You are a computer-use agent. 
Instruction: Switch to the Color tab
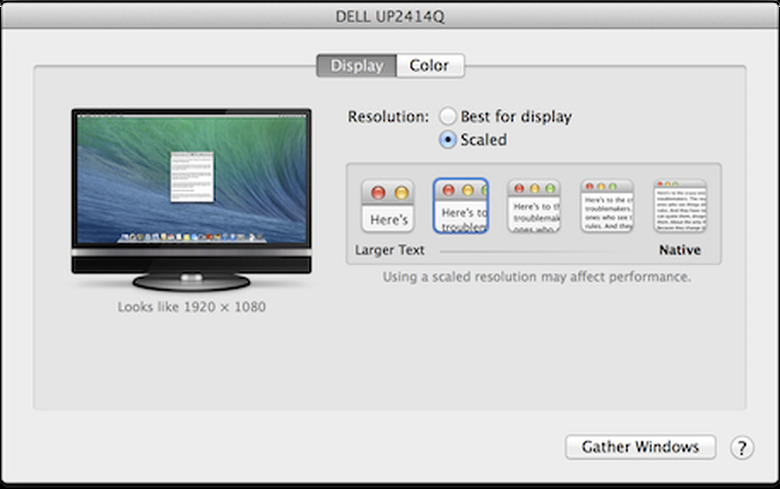pyautogui.click(x=430, y=66)
